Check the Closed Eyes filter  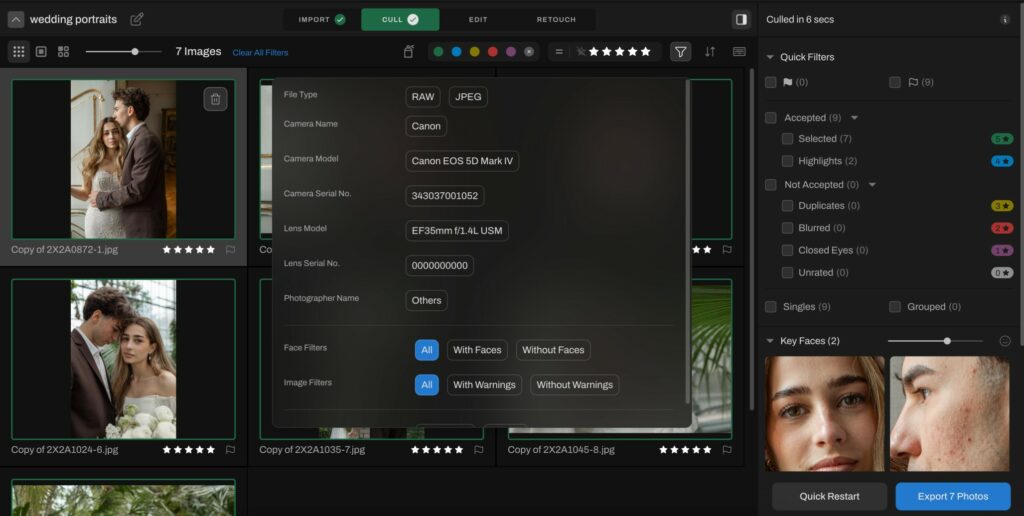(788, 250)
